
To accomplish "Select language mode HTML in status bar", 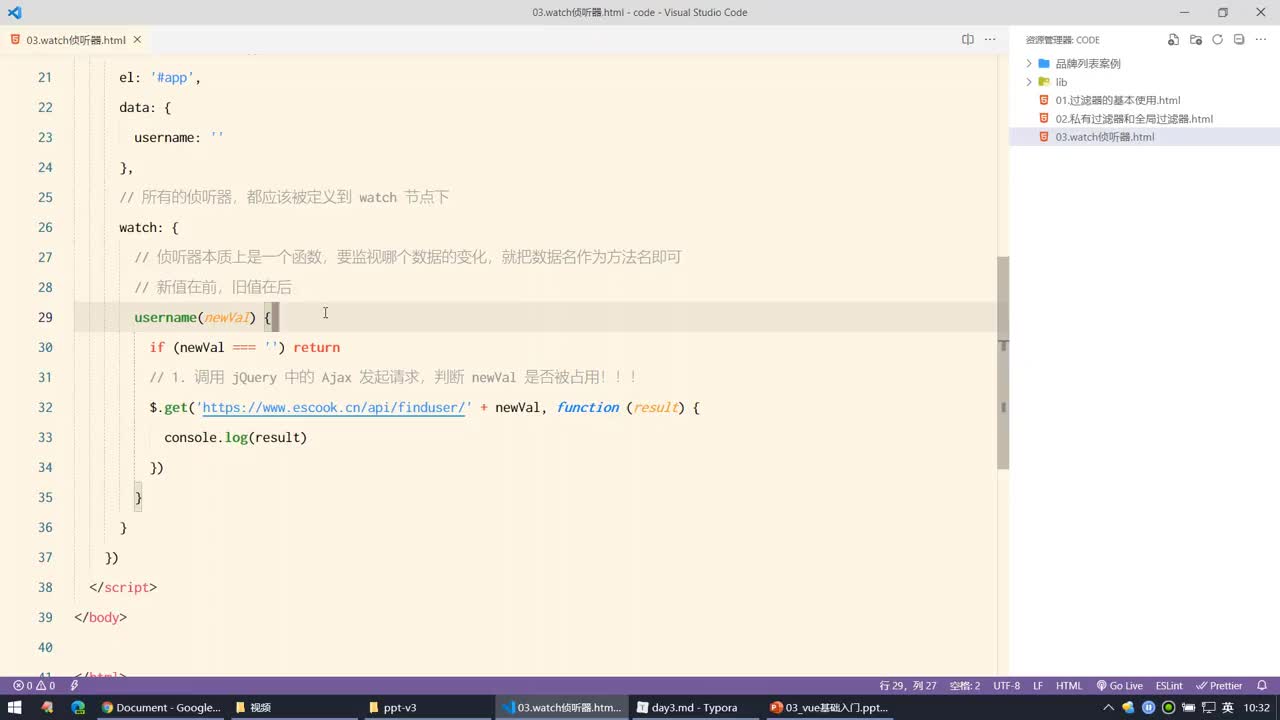I will (x=1069, y=686).
